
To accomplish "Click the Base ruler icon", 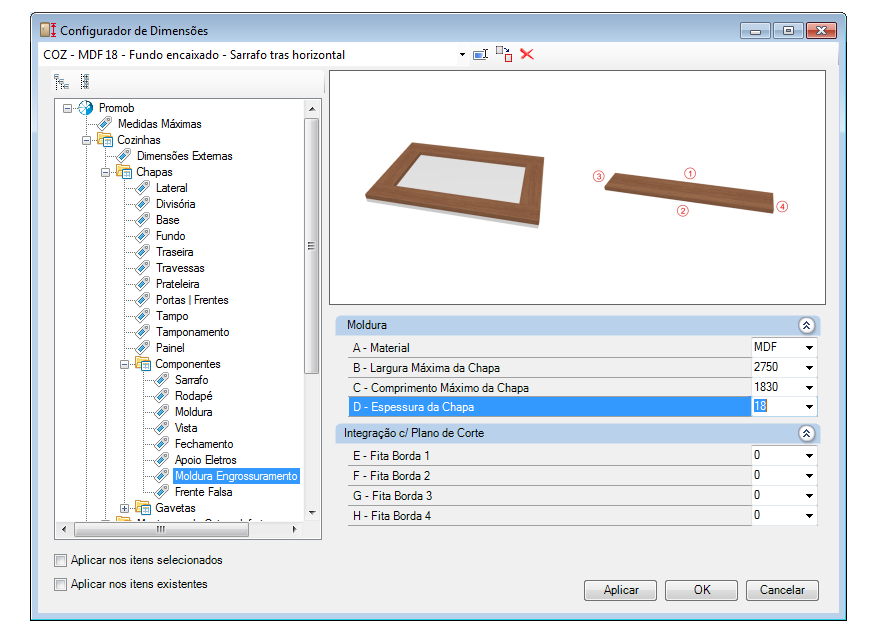I will pyautogui.click(x=143, y=220).
